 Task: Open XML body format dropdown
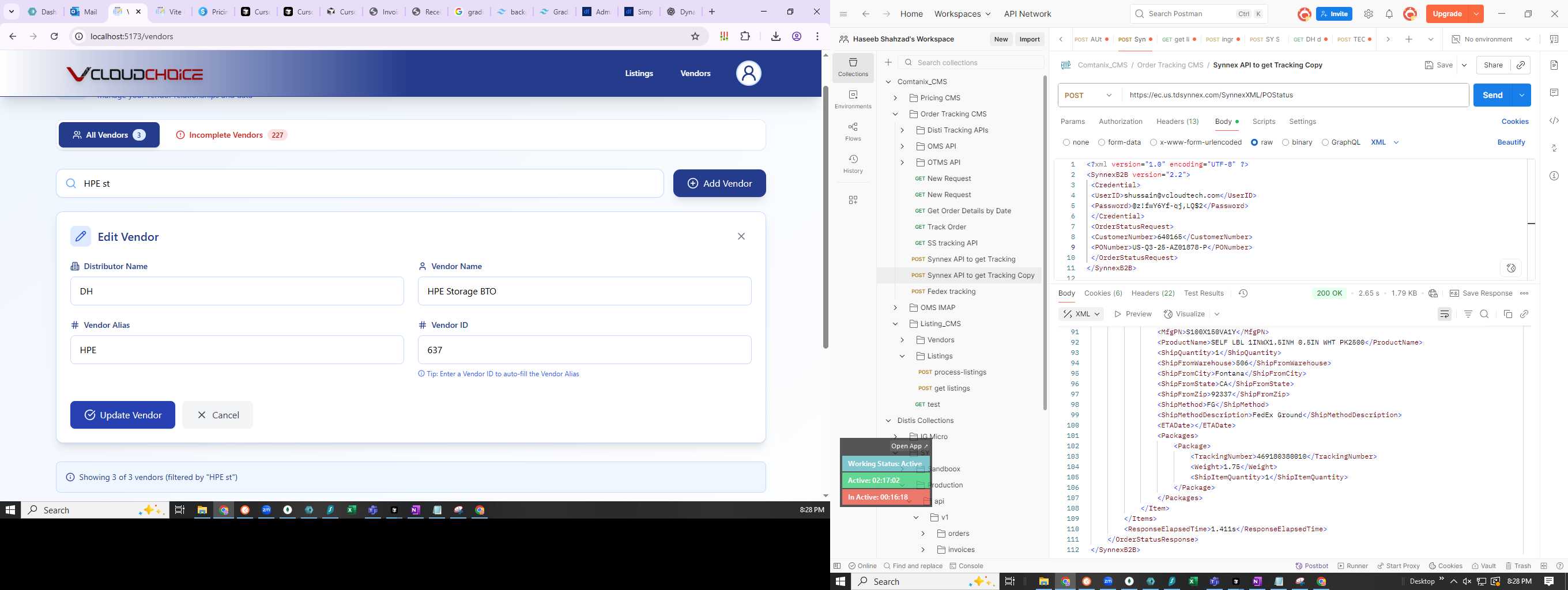pyautogui.click(x=1384, y=142)
